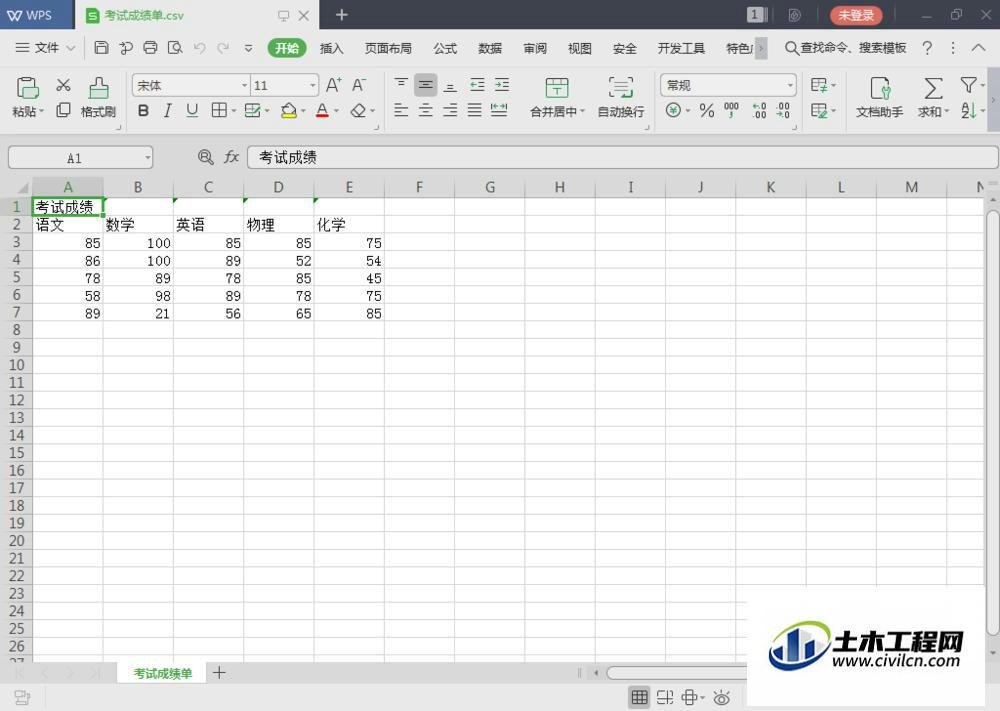The height and width of the screenshot is (711, 1000).
Task: Align text right
Action: point(450,111)
